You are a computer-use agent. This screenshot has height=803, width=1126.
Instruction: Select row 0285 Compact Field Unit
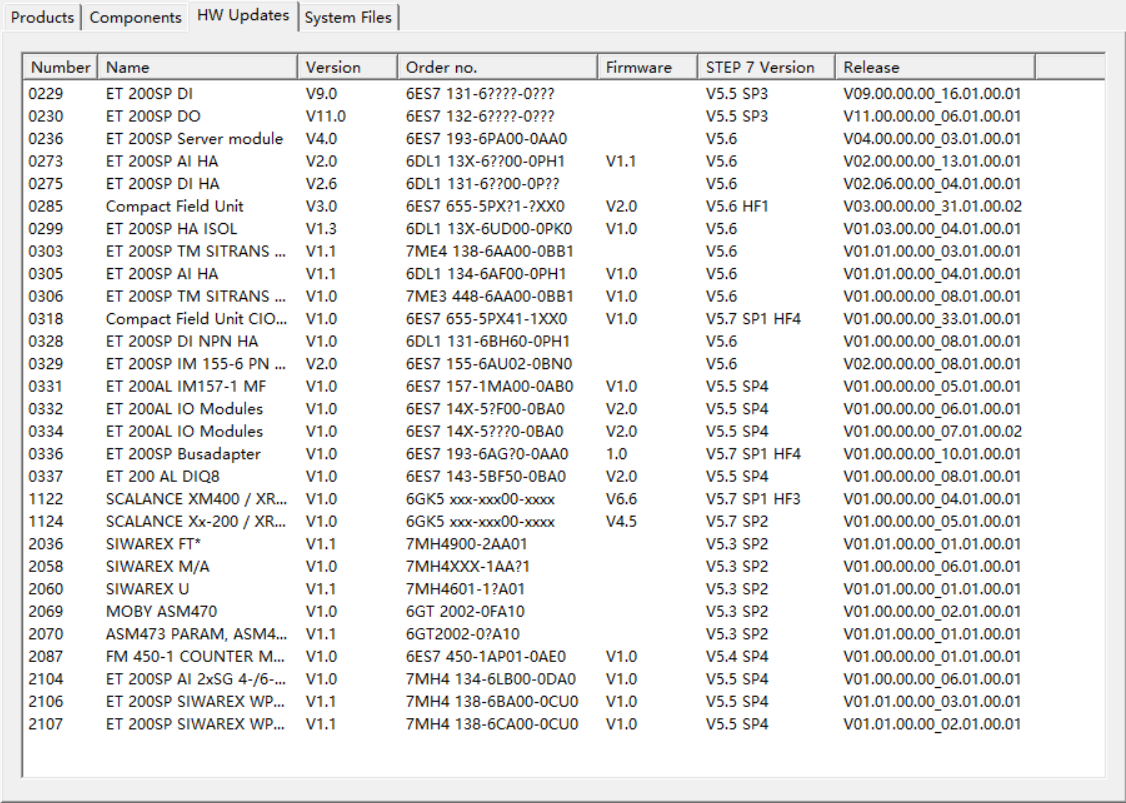[174, 206]
